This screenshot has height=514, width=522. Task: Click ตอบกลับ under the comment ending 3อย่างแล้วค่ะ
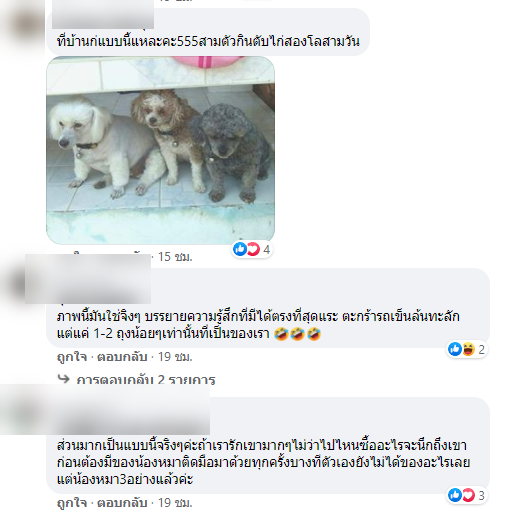point(122,503)
